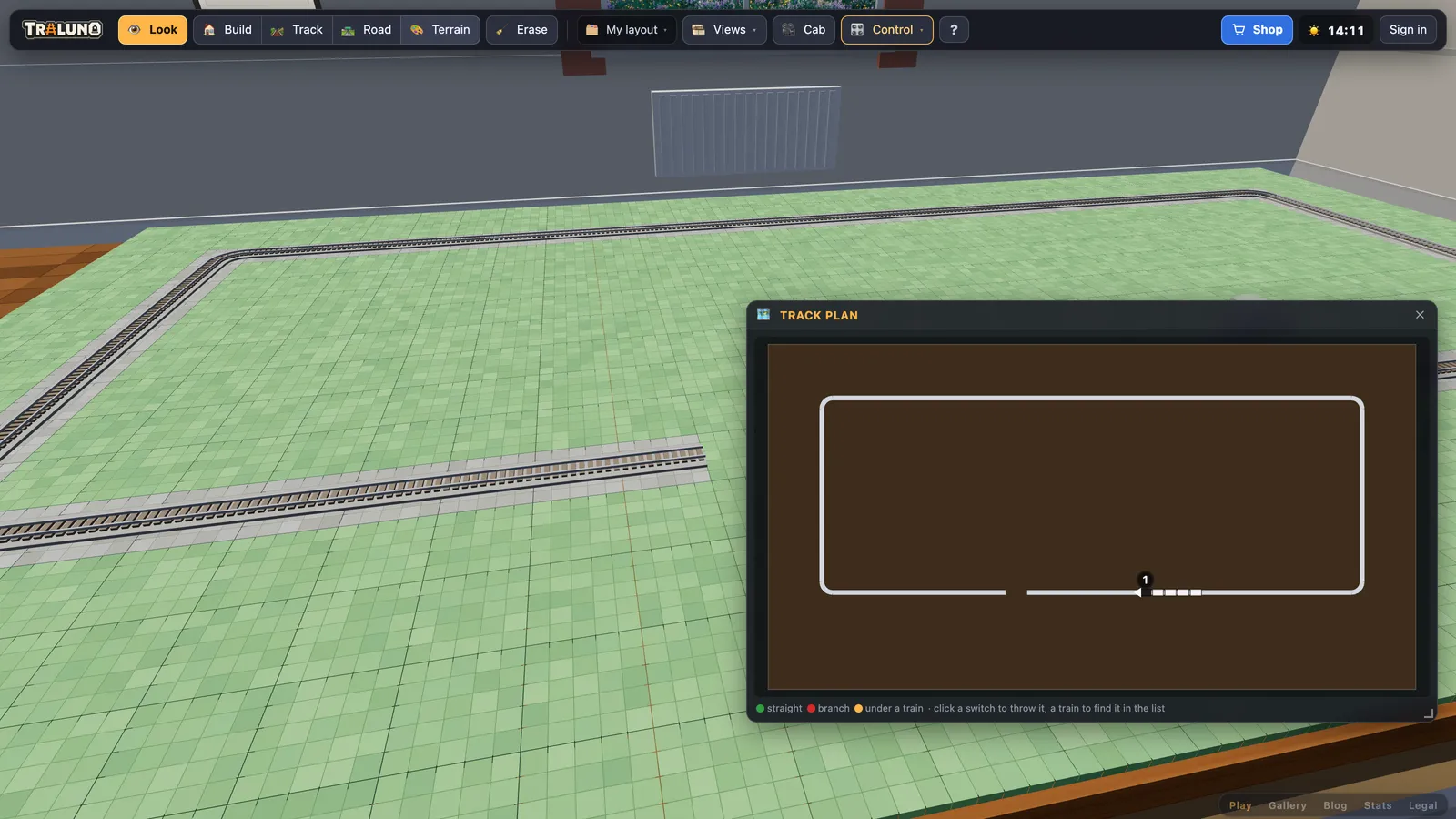
Task: Click the Track Plan panel icon
Action: tap(763, 315)
